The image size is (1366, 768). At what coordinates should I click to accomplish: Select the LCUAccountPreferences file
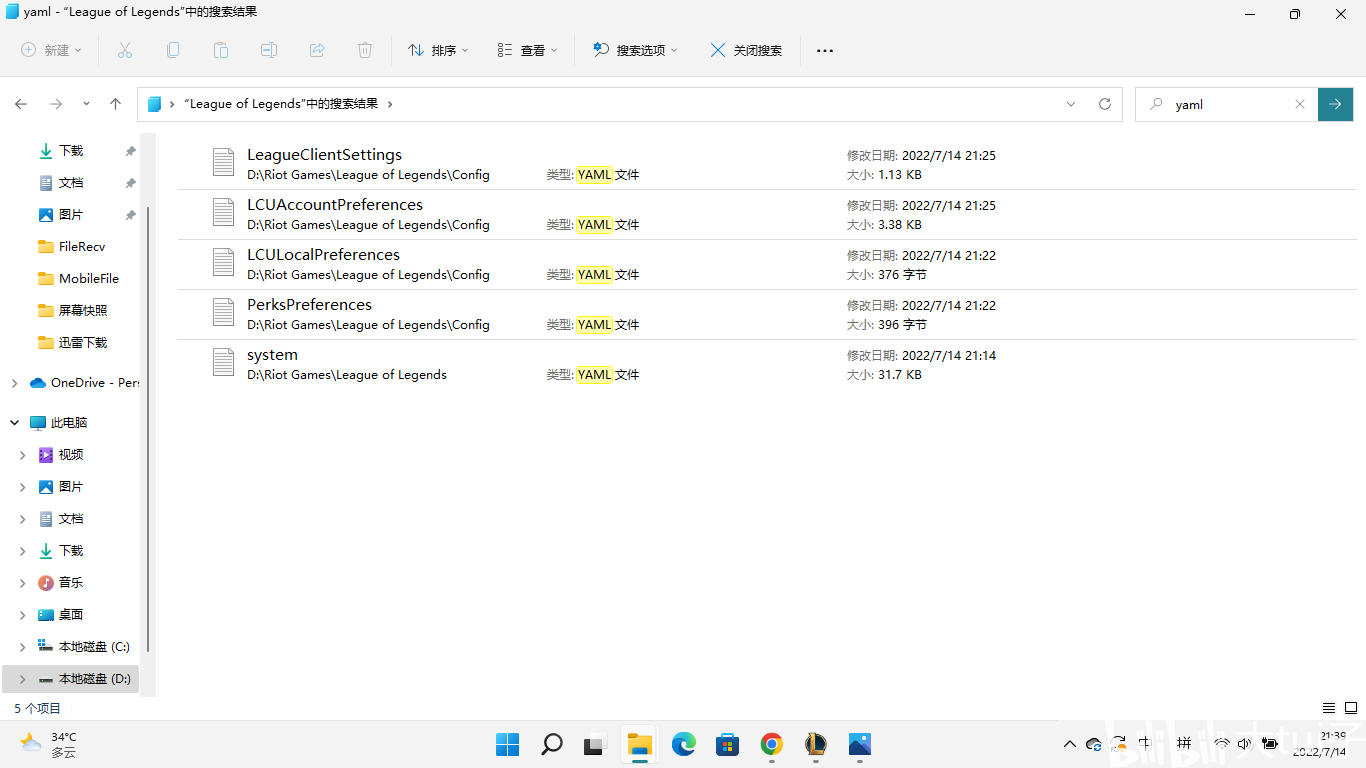pyautogui.click(x=768, y=214)
